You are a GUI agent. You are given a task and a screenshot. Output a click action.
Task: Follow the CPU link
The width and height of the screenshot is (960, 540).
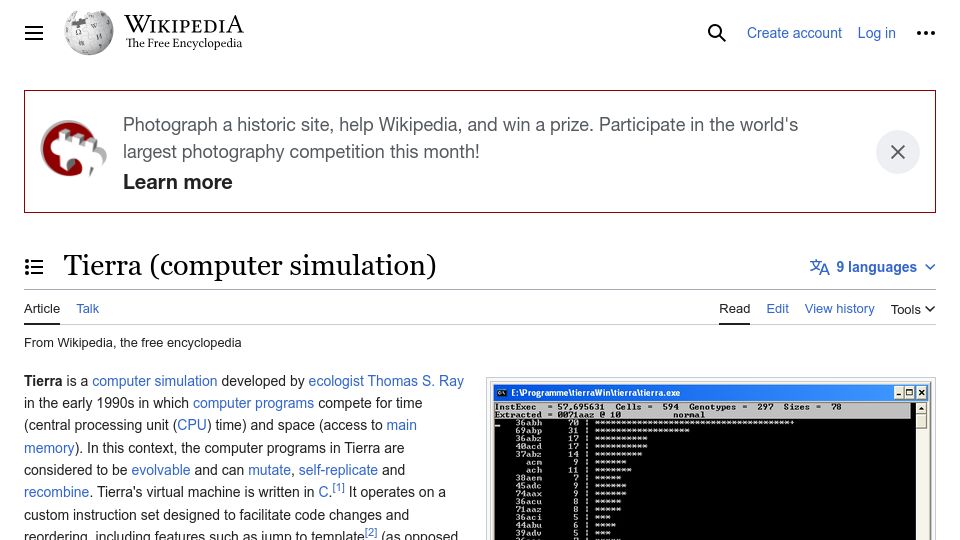[192, 425]
